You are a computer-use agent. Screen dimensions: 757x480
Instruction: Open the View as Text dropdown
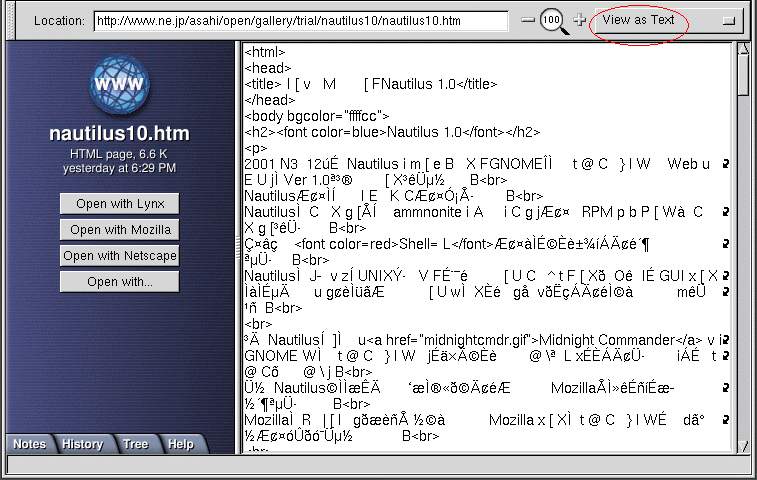tap(669, 20)
